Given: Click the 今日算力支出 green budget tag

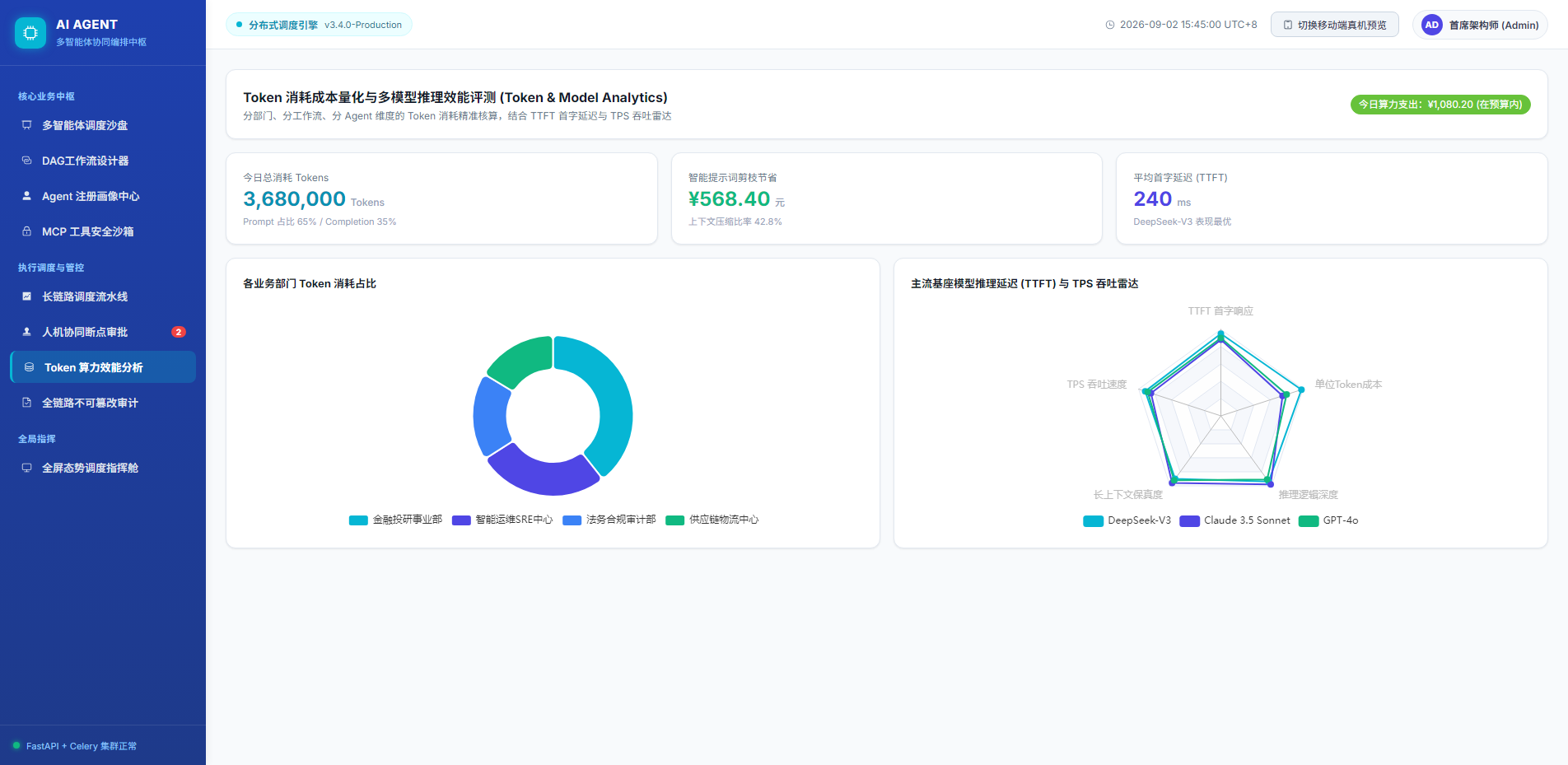Looking at the screenshot, I should [x=1440, y=105].
